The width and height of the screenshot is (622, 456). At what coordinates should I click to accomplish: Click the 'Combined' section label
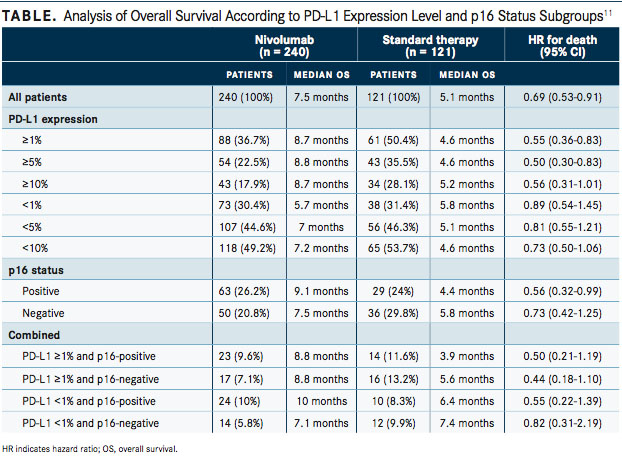point(34,335)
